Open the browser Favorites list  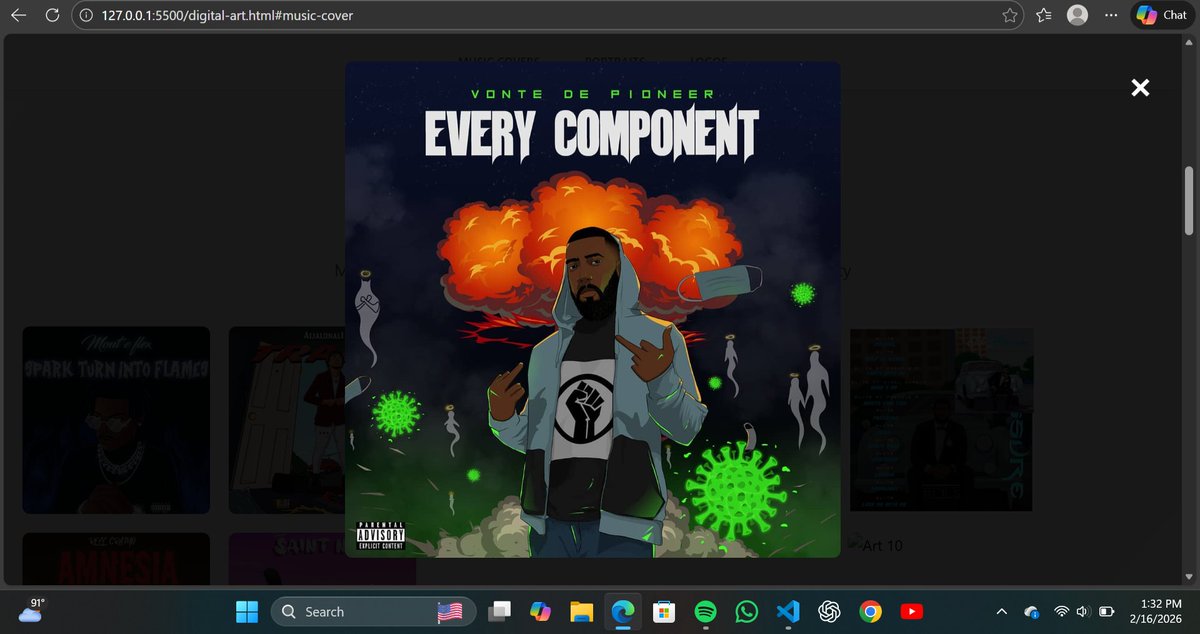click(x=1044, y=16)
